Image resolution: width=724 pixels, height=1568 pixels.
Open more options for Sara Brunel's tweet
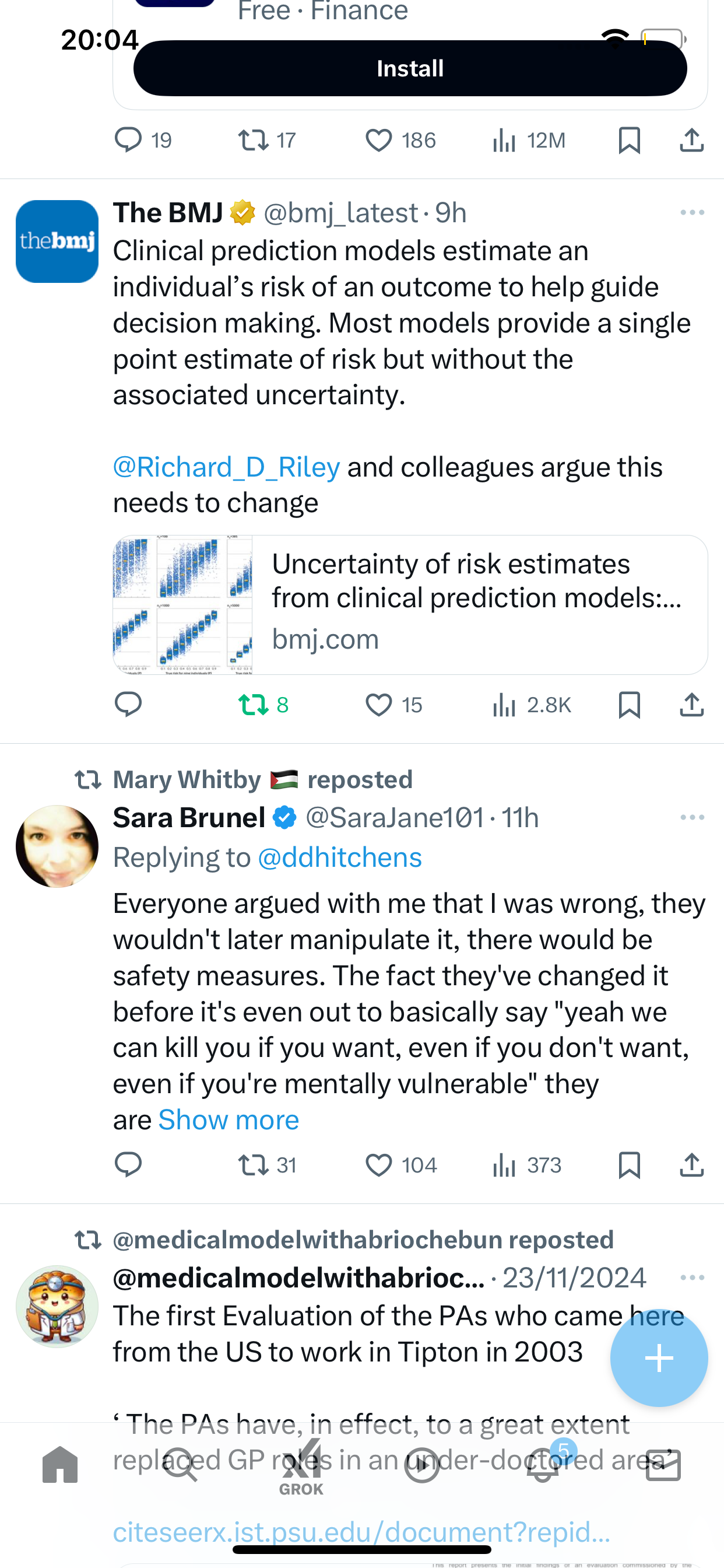(x=693, y=817)
